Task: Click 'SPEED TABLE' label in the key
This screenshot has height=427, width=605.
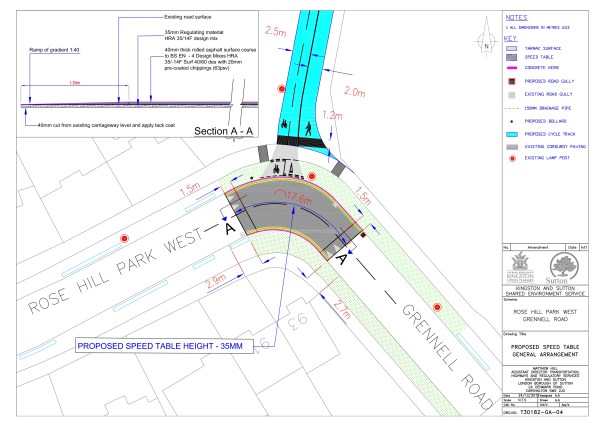Action: (x=539, y=57)
